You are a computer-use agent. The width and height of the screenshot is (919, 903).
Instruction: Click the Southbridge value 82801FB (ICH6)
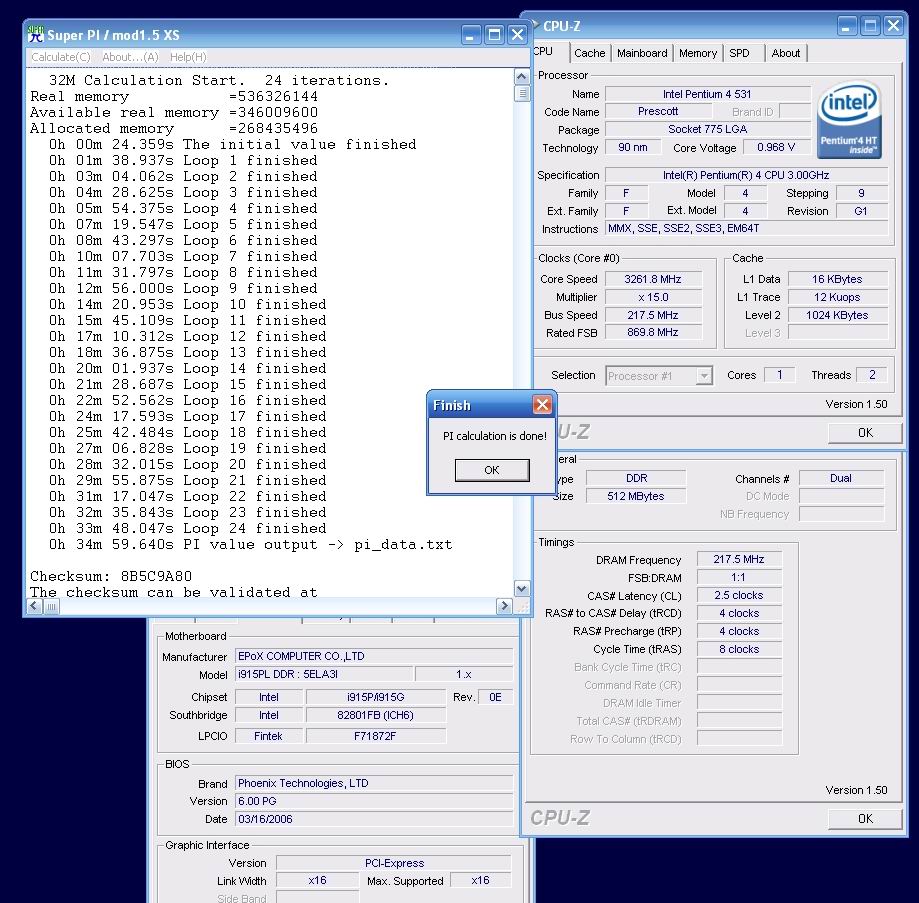(x=376, y=715)
